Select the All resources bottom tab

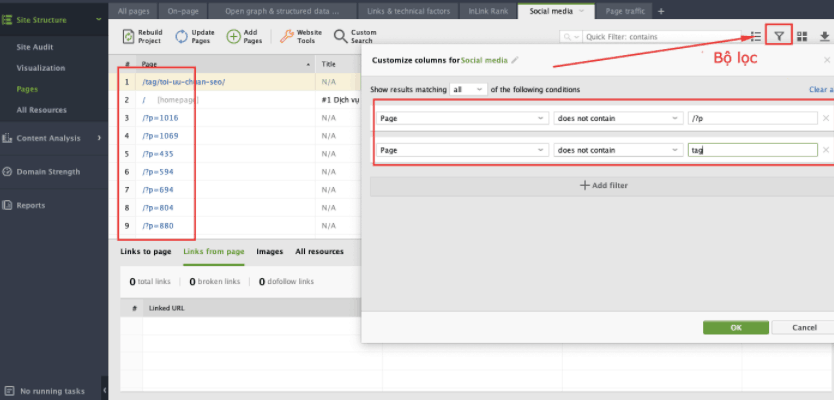coord(319,252)
